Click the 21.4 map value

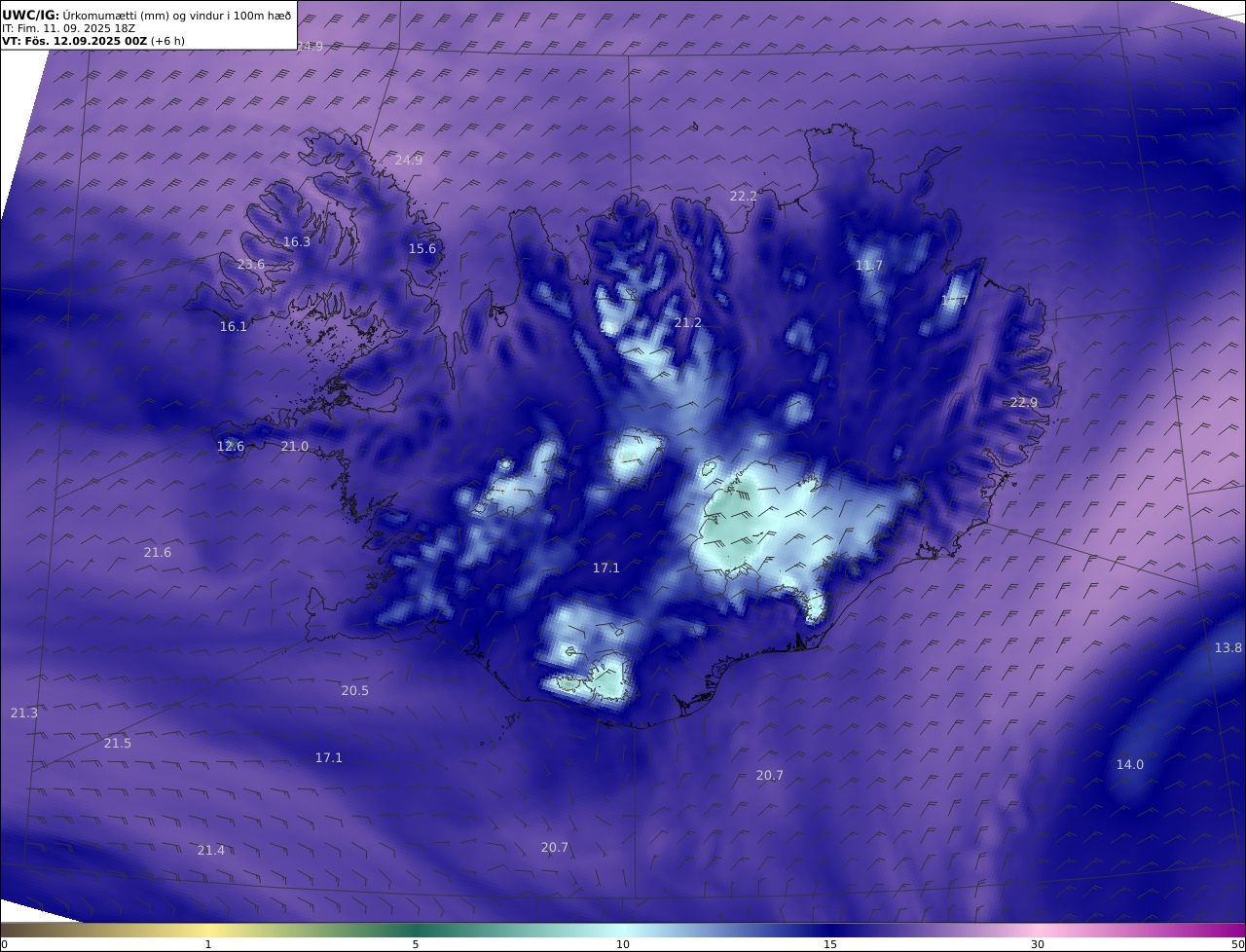210,850
